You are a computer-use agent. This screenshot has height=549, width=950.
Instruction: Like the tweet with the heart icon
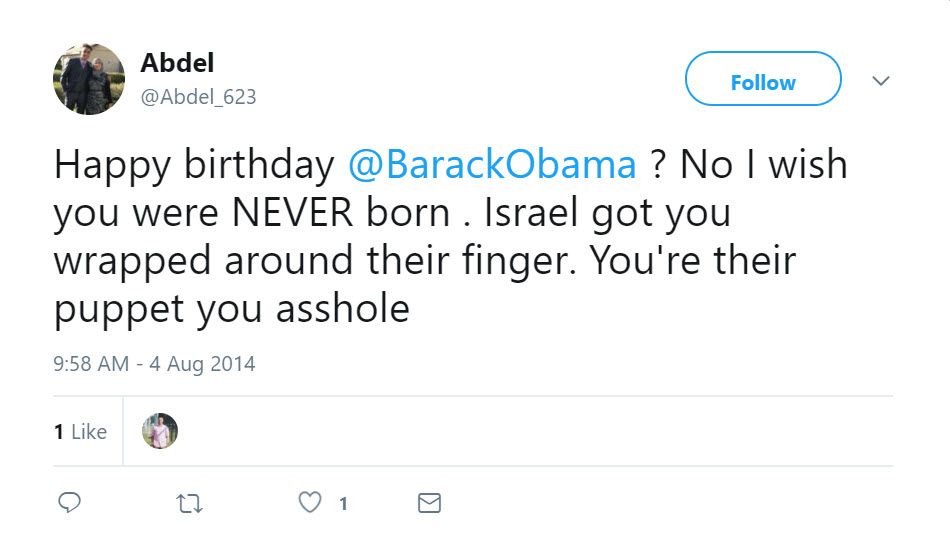coord(311,503)
